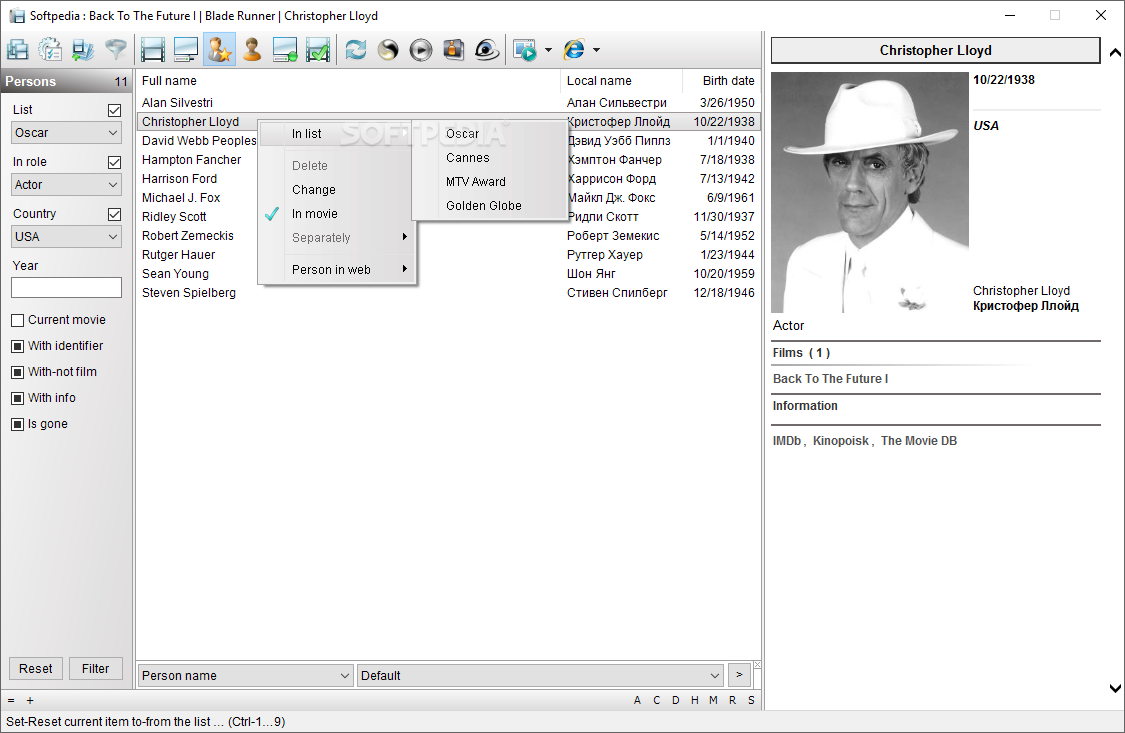Open the Back To The Future I film link
The height and width of the screenshot is (733, 1125).
pyautogui.click(x=830, y=379)
